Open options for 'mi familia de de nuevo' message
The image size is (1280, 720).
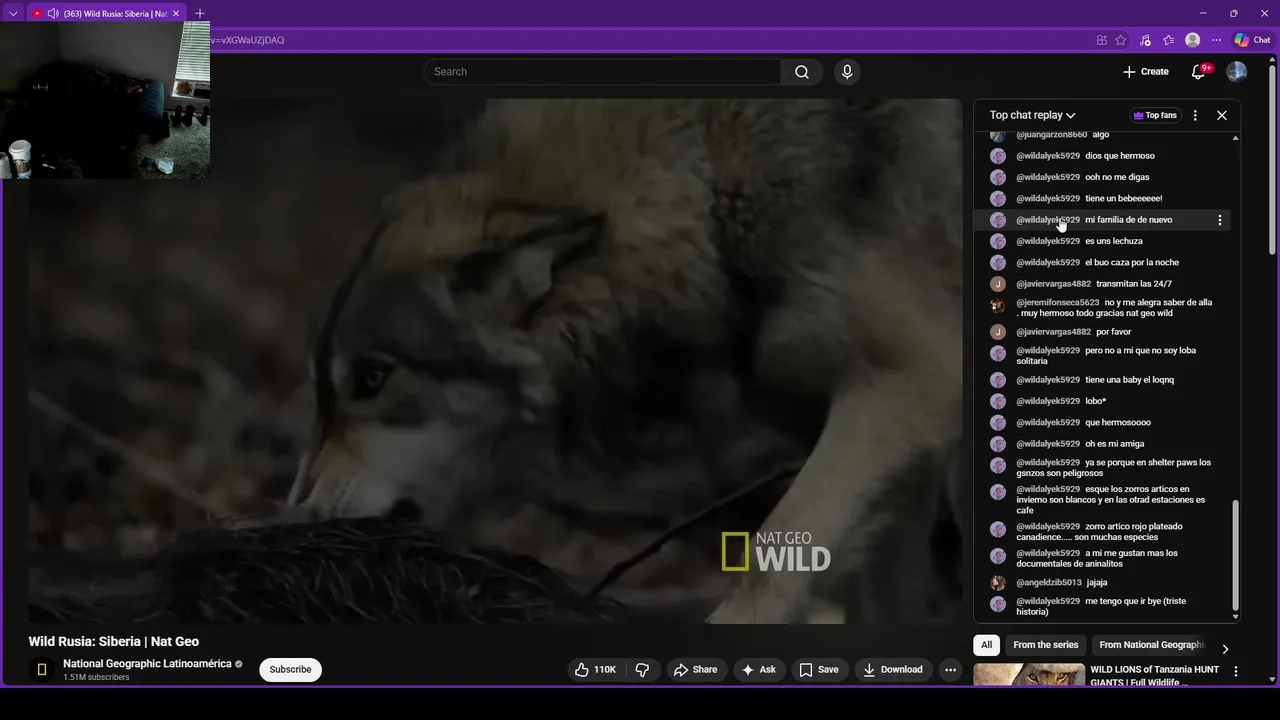pyautogui.click(x=1219, y=220)
